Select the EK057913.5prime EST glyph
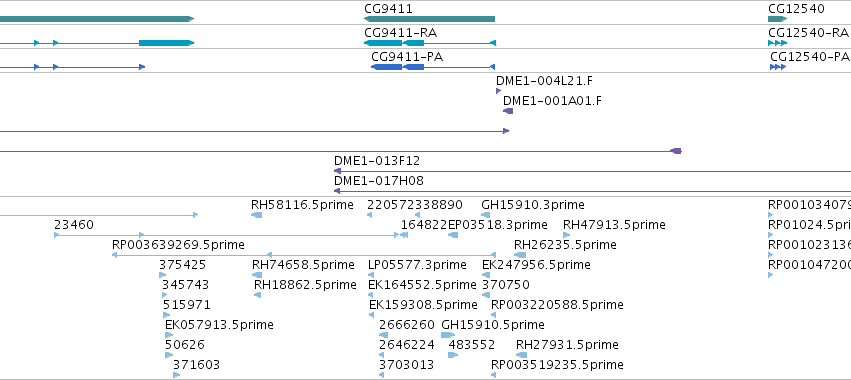Image resolution: width=851 pixels, height=380 pixels. coord(169,335)
